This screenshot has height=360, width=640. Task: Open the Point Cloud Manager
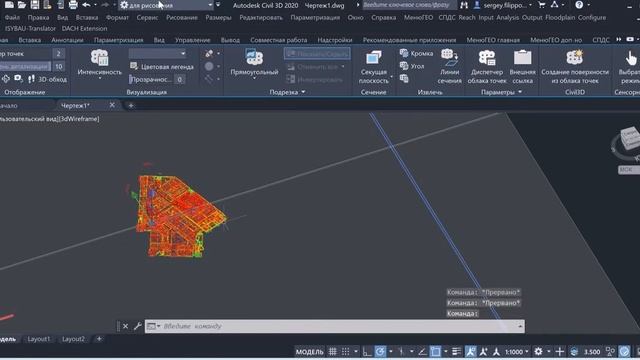(487, 67)
